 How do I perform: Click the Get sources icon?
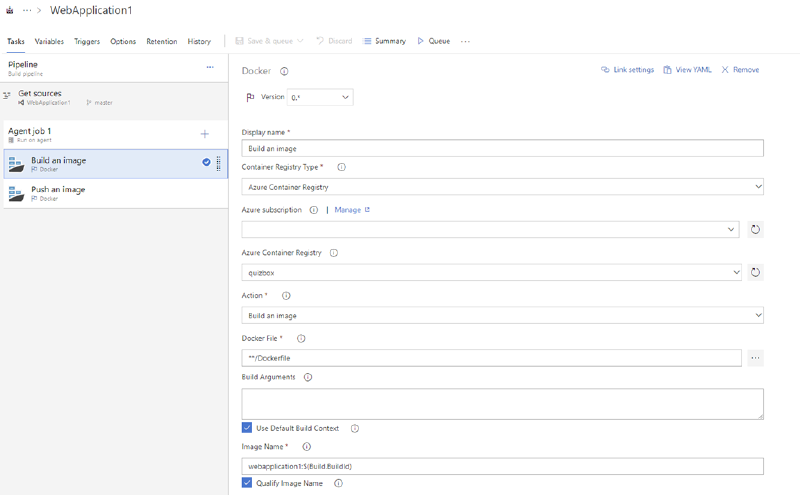coord(7,95)
